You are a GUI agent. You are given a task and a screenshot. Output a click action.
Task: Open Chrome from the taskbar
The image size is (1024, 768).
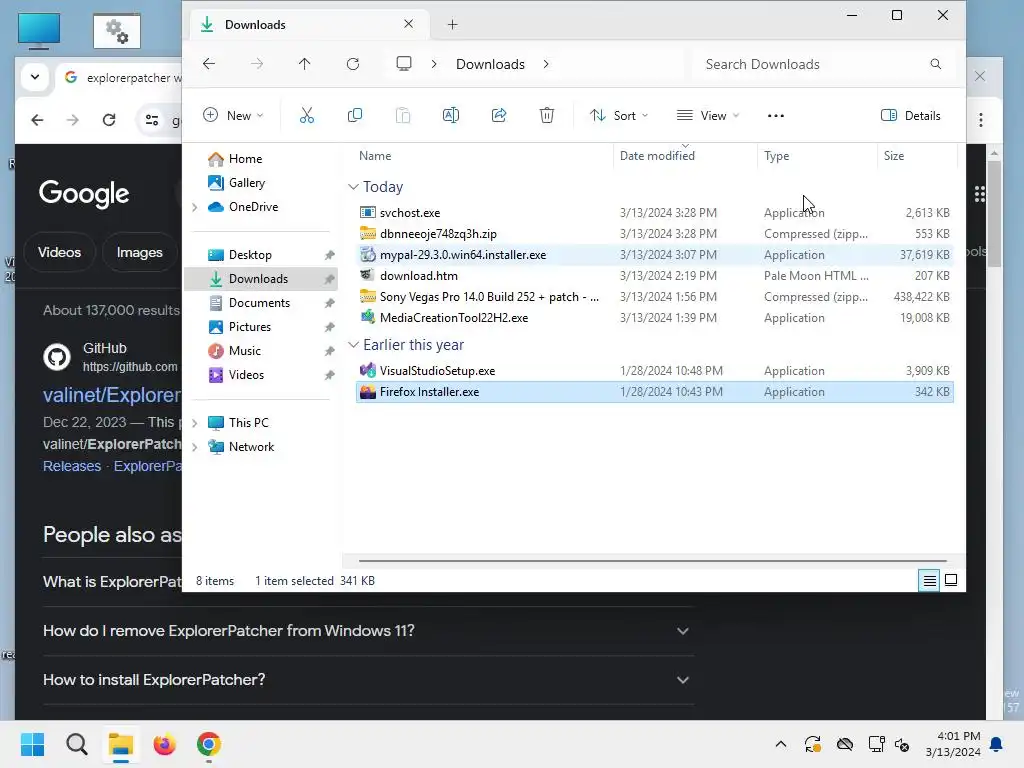[x=209, y=744]
